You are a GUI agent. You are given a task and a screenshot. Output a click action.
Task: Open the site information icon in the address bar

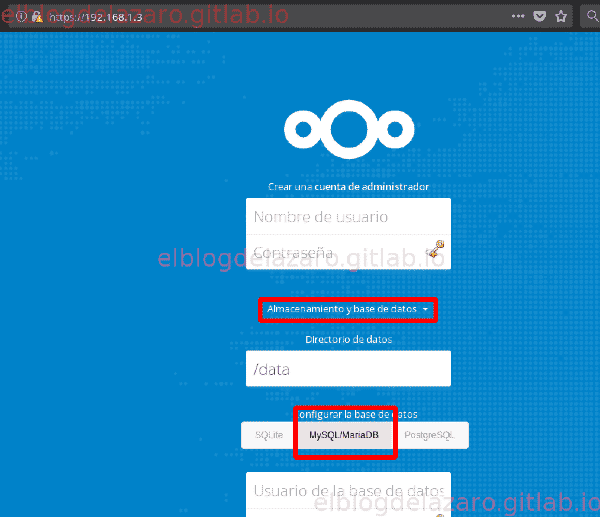[21, 17]
